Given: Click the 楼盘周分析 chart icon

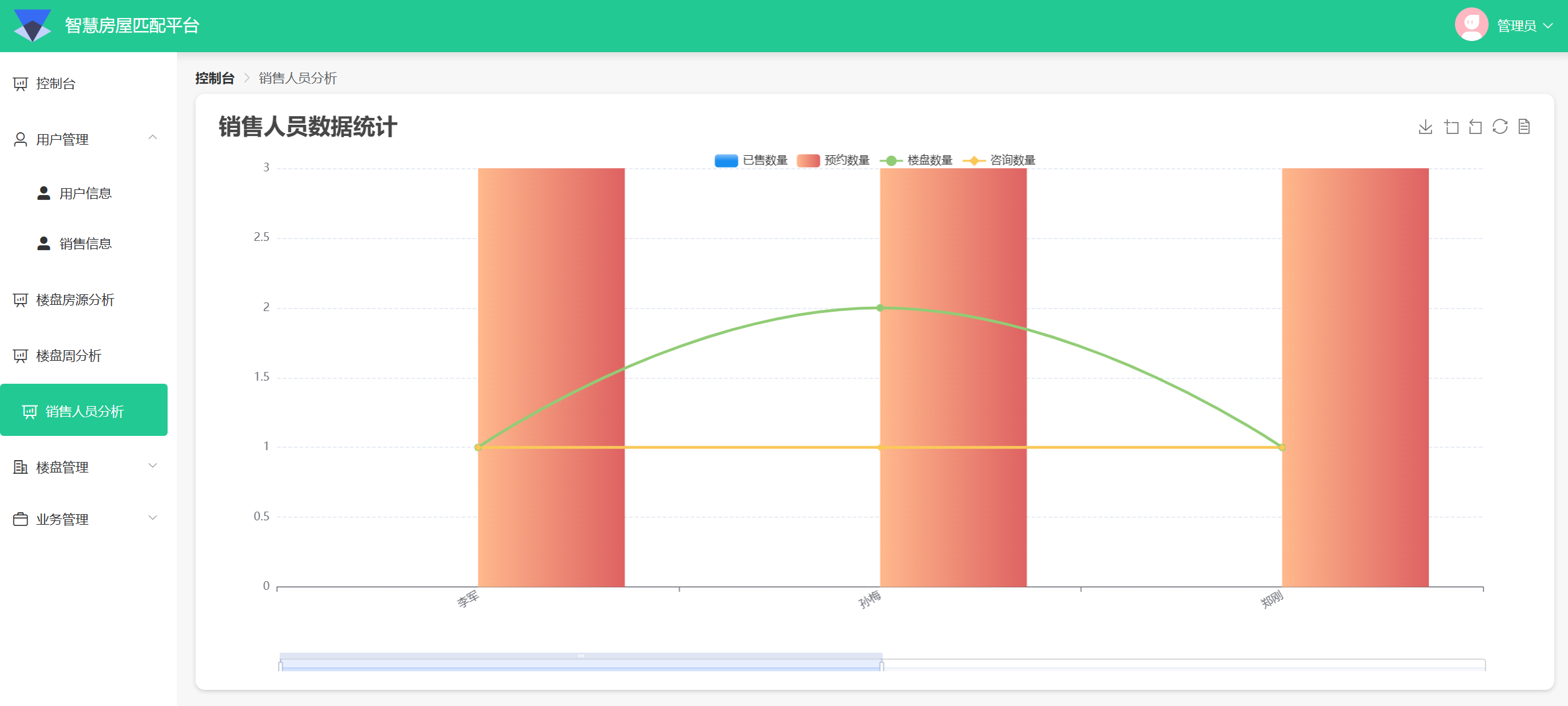Looking at the screenshot, I should (x=20, y=356).
